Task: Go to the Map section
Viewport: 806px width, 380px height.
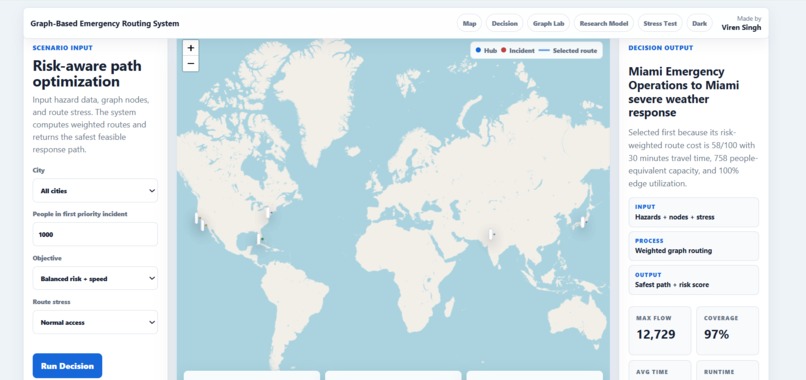Action: (x=469, y=24)
